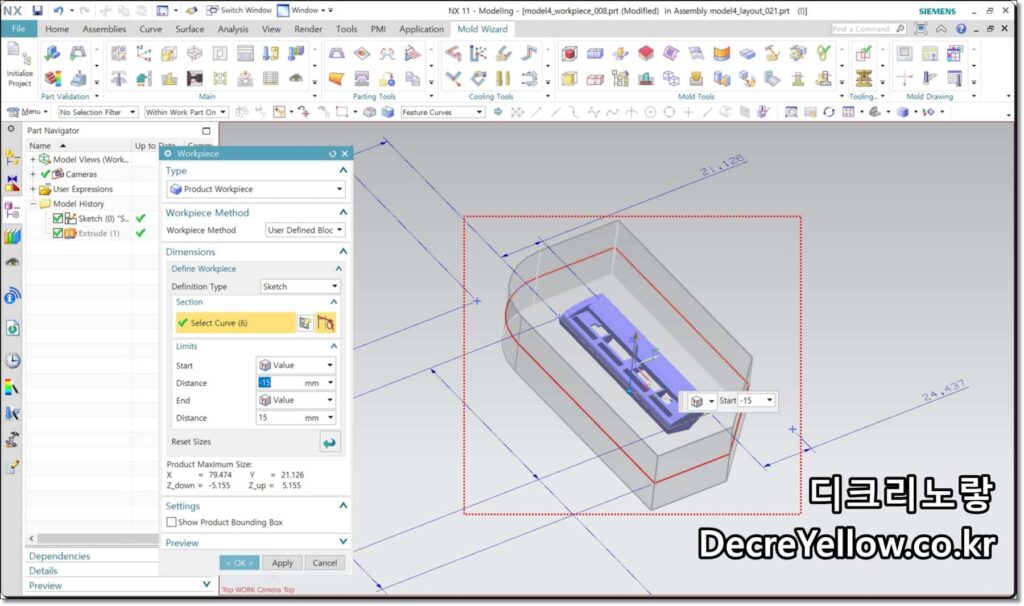Open the Within Work Part Only dropdown

click(185, 112)
